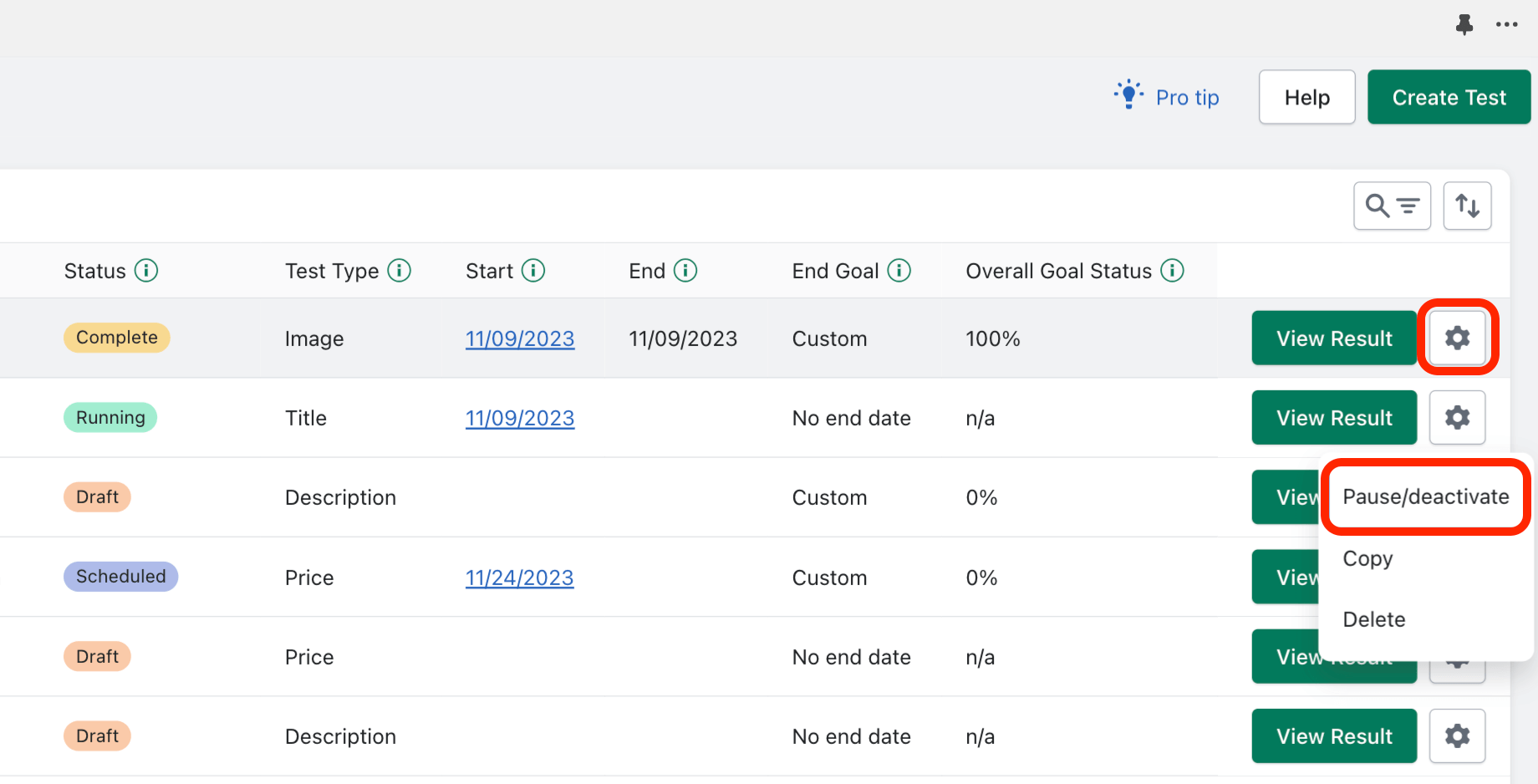The height and width of the screenshot is (784, 1538).
Task: Click the End column info icon
Action: [685, 271]
